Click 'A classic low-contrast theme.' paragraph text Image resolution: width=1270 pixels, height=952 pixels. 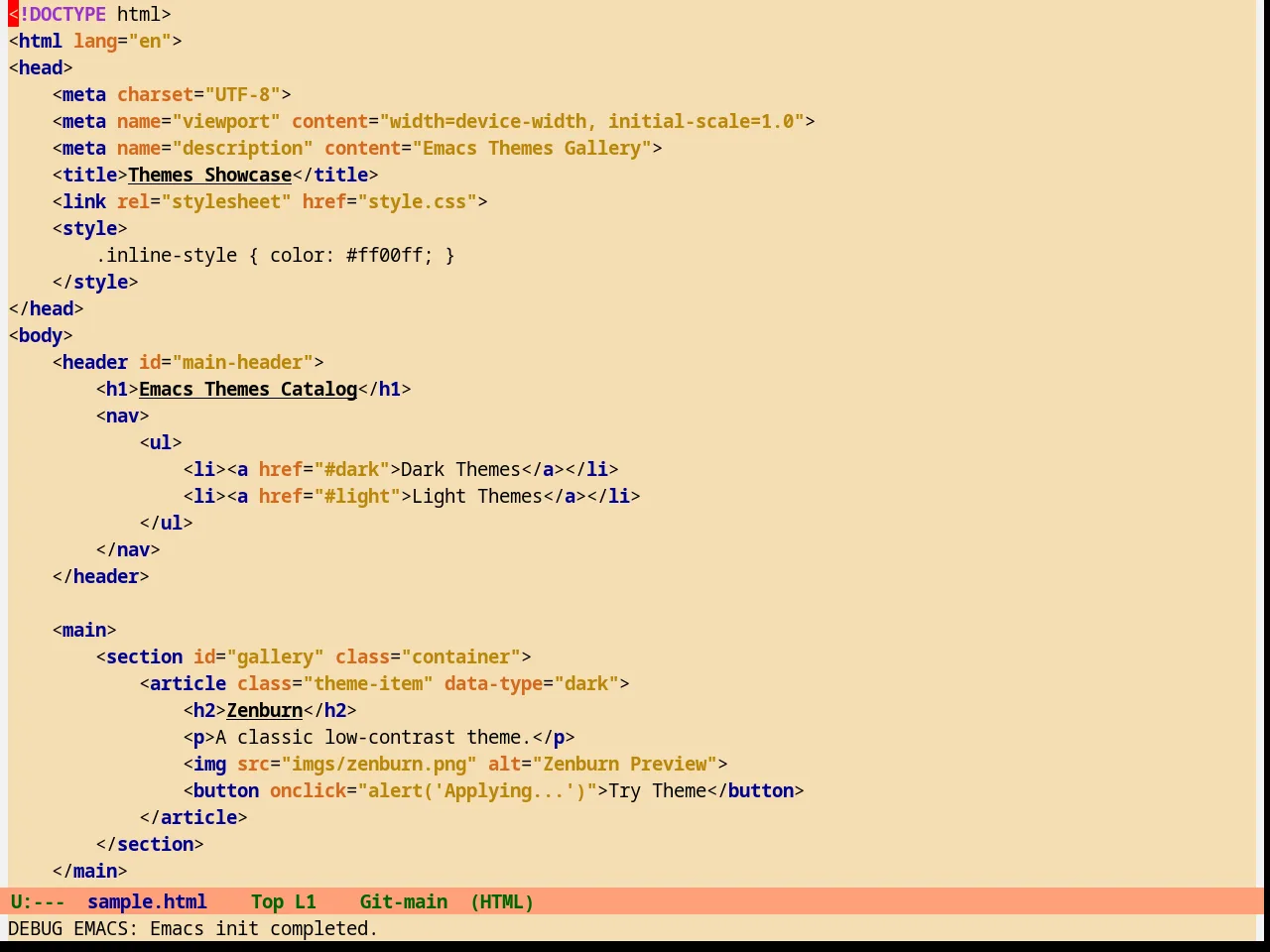[x=374, y=737]
